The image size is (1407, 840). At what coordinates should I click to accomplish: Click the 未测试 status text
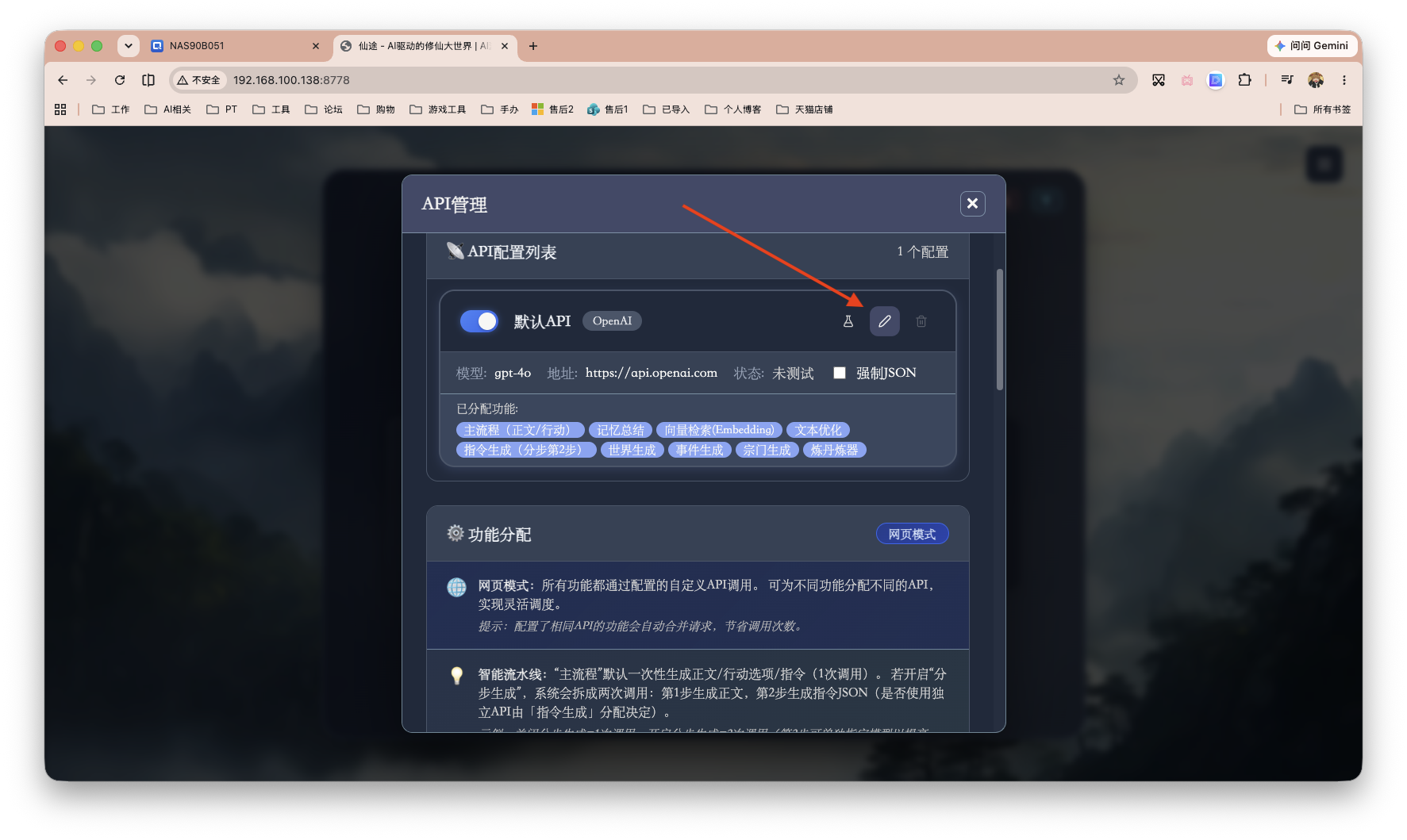tap(793, 373)
